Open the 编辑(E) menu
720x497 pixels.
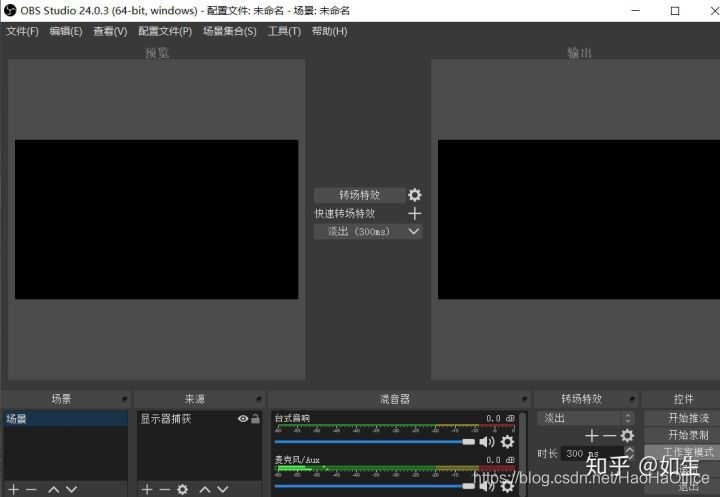pyautogui.click(x=66, y=31)
